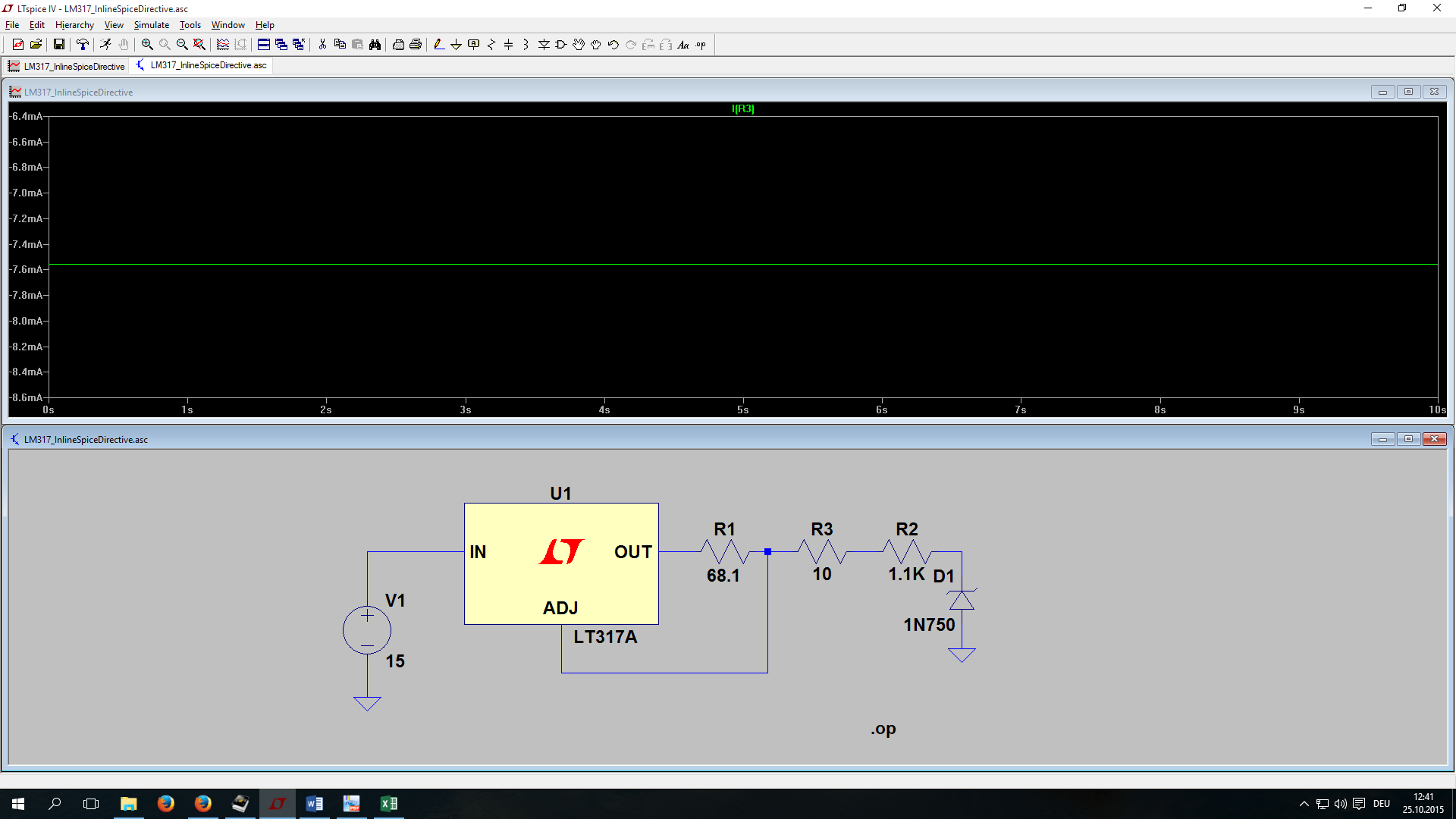Place a Resistor component tool
This screenshot has width=1456, height=819.
coord(491,45)
